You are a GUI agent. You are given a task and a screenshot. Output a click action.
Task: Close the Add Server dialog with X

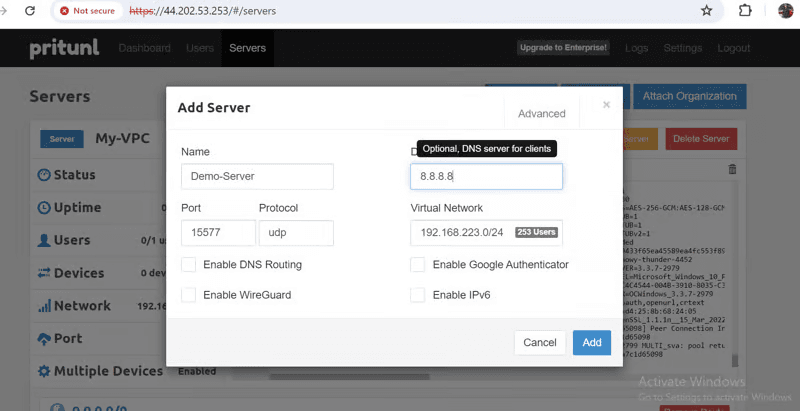click(x=606, y=104)
